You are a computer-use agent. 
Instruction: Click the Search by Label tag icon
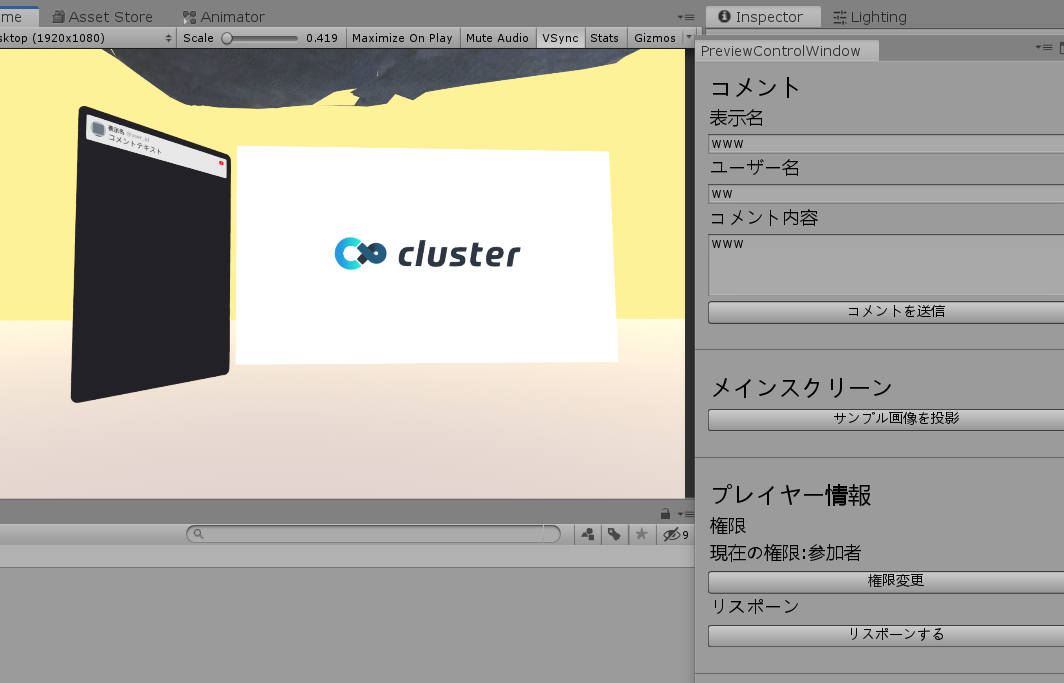(x=614, y=534)
